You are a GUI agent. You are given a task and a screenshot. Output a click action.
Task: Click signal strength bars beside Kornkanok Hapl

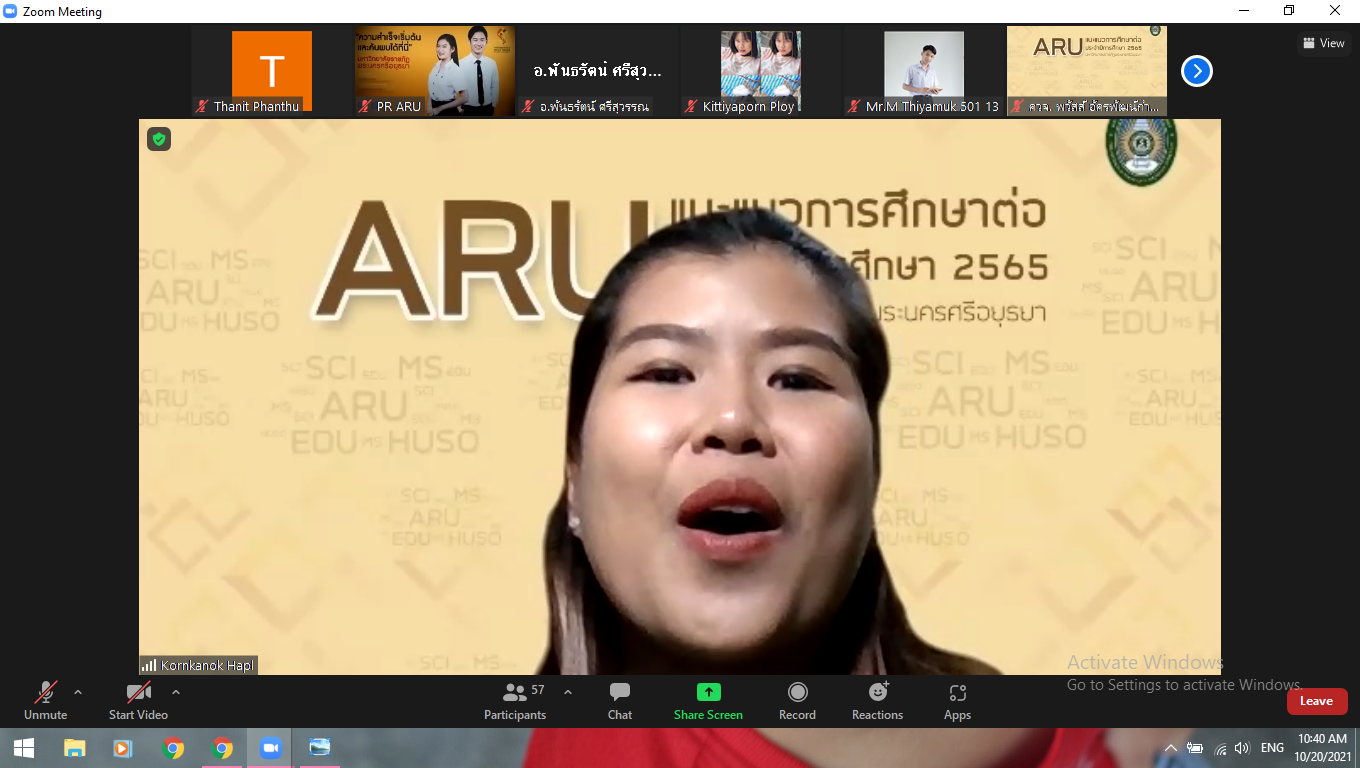click(x=149, y=665)
